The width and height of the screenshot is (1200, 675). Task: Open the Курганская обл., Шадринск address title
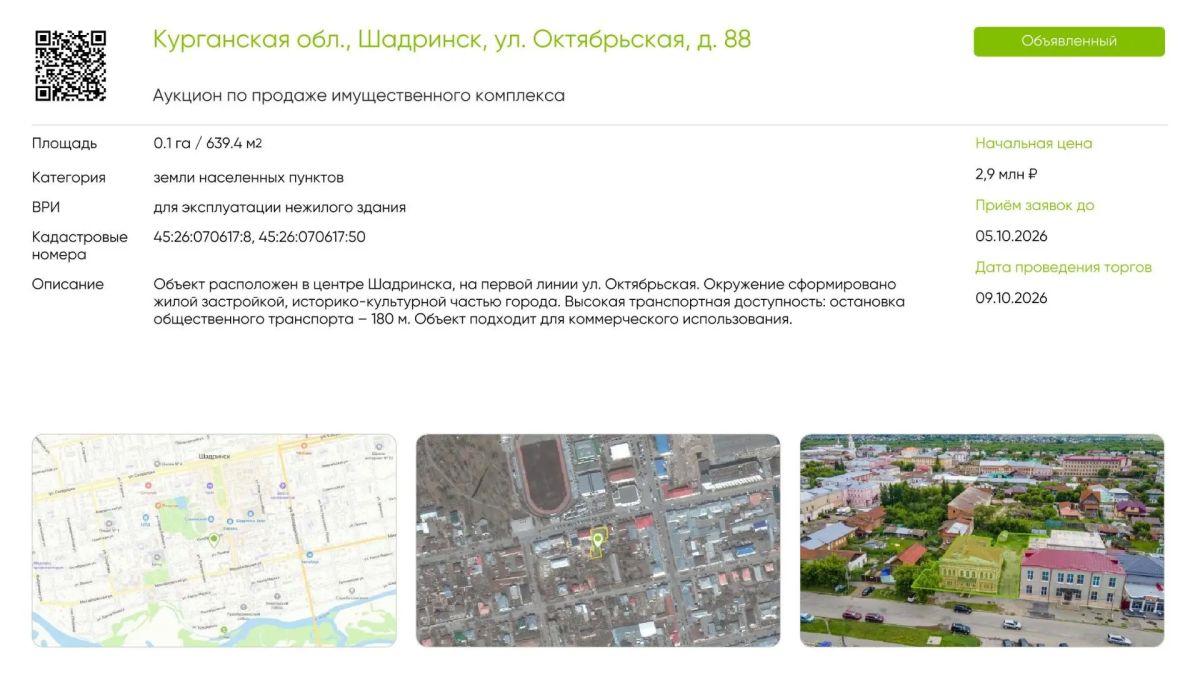[452, 40]
